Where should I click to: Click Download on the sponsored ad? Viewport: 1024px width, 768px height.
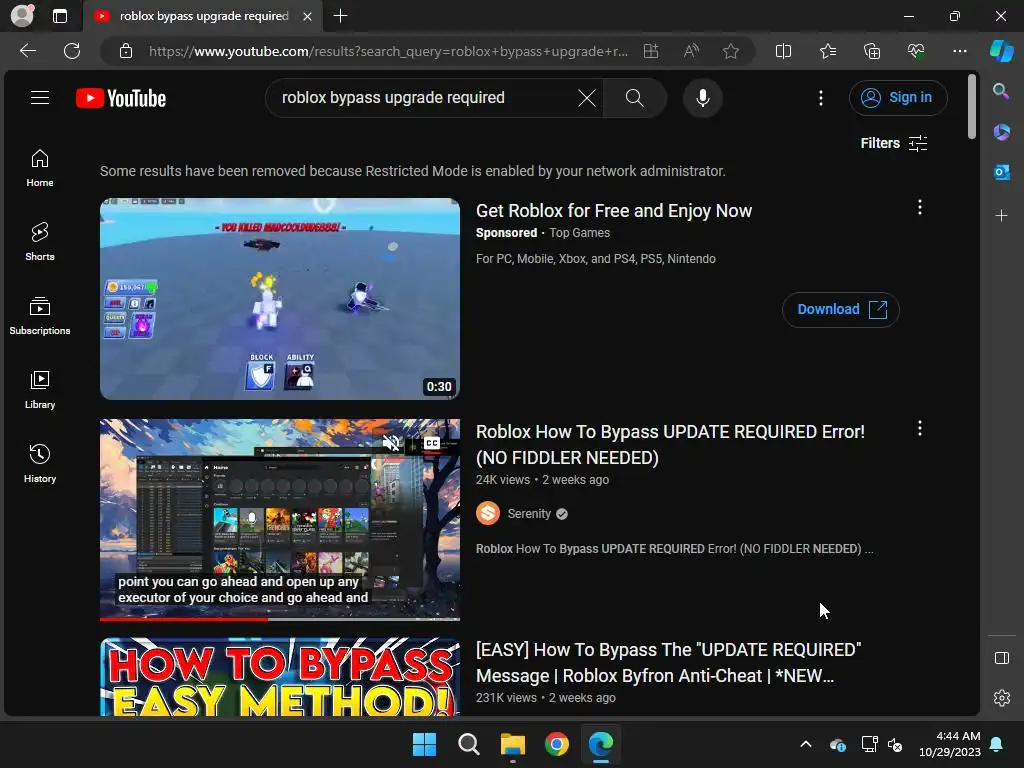coord(840,310)
